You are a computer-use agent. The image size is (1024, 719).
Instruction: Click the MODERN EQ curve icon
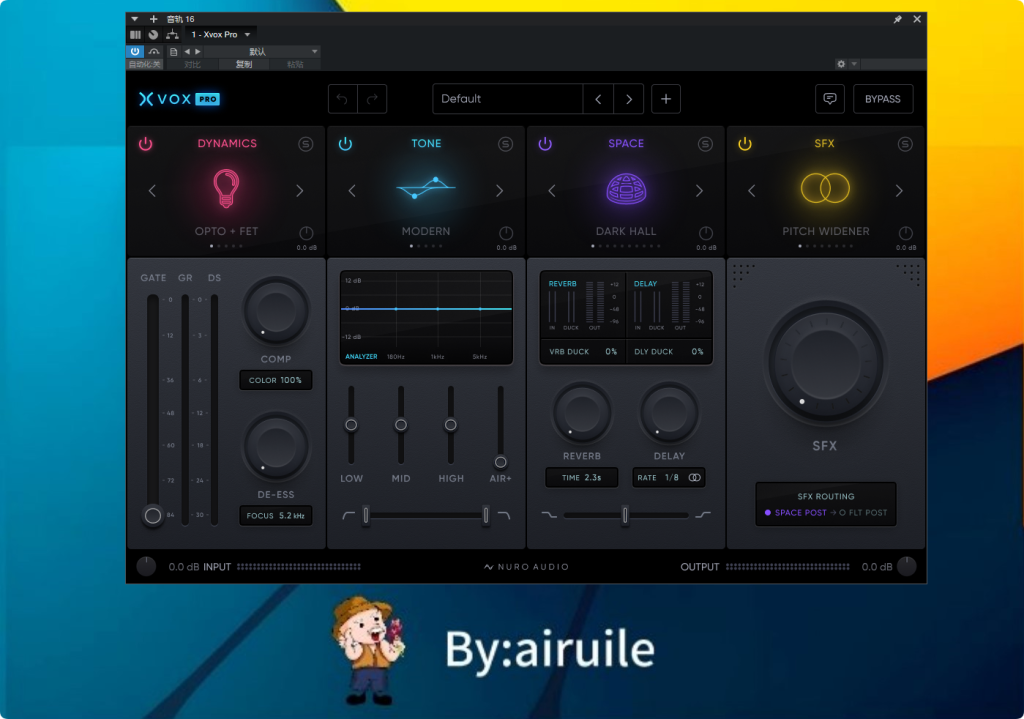pyautogui.click(x=426, y=187)
